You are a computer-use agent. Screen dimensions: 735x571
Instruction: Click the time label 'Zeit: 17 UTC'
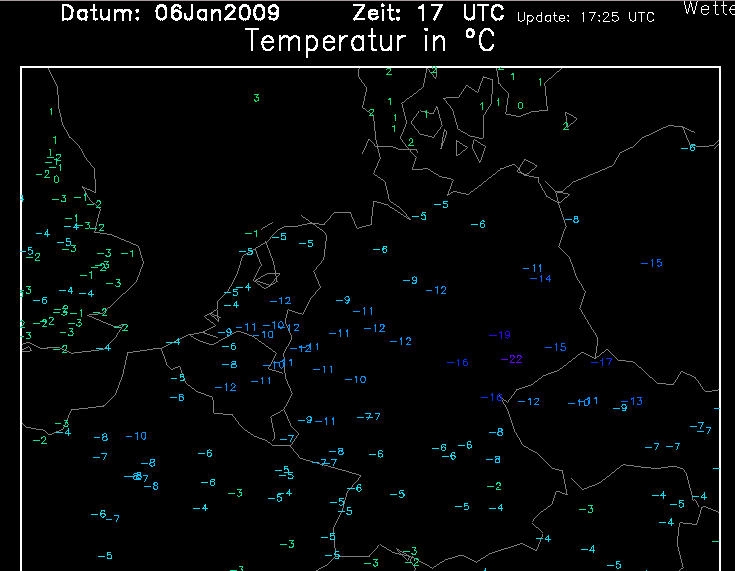(428, 13)
